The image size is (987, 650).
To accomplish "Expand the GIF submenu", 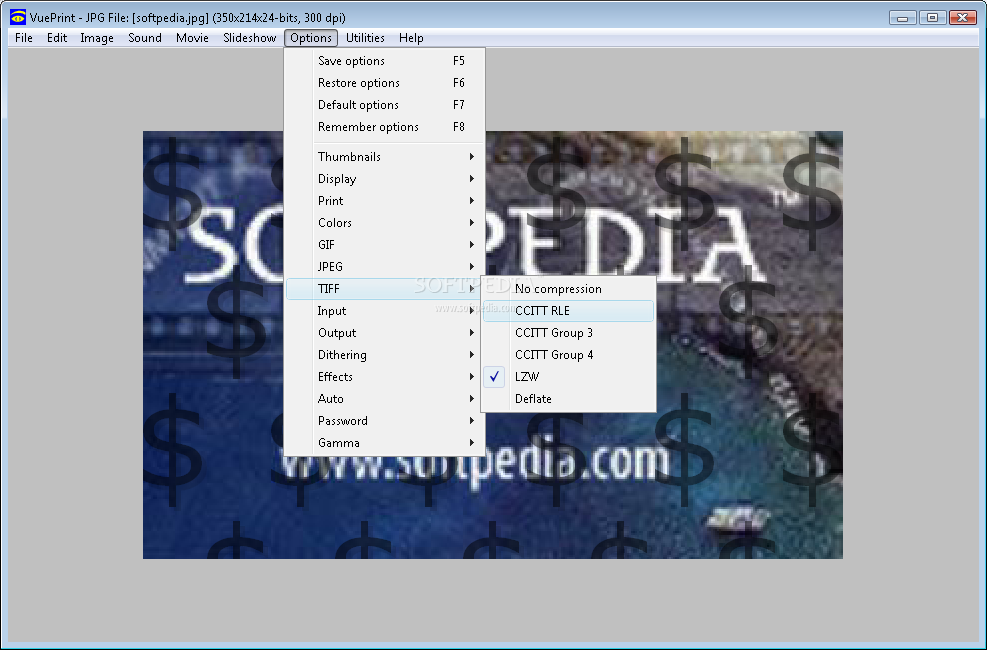I will point(385,245).
